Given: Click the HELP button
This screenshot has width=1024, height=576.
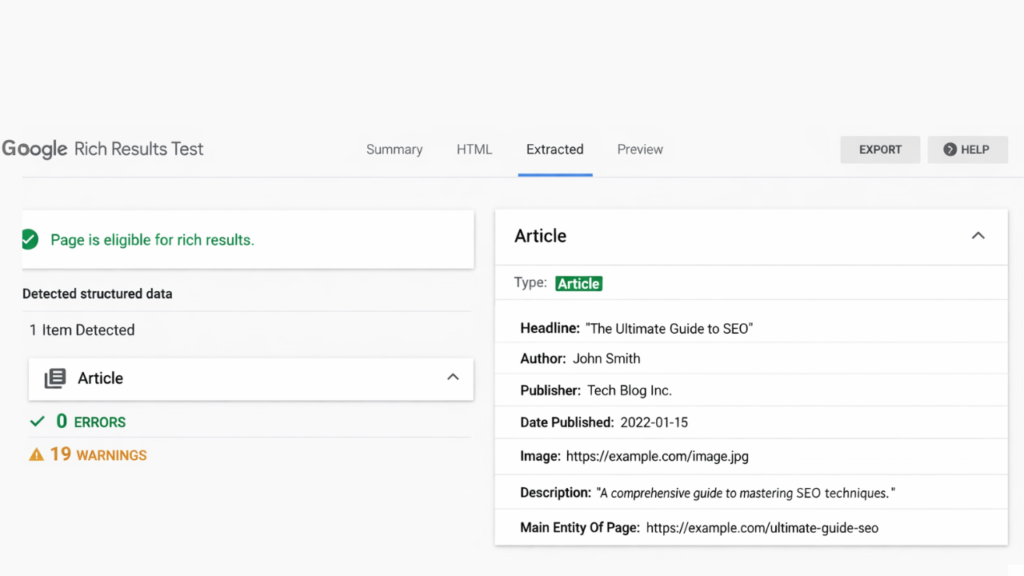Looking at the screenshot, I should coord(967,149).
